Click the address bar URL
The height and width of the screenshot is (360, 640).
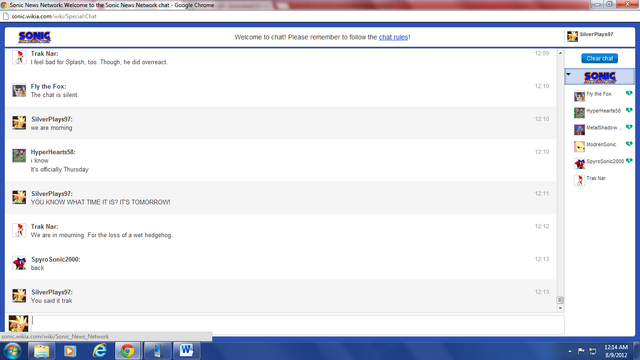point(54,16)
